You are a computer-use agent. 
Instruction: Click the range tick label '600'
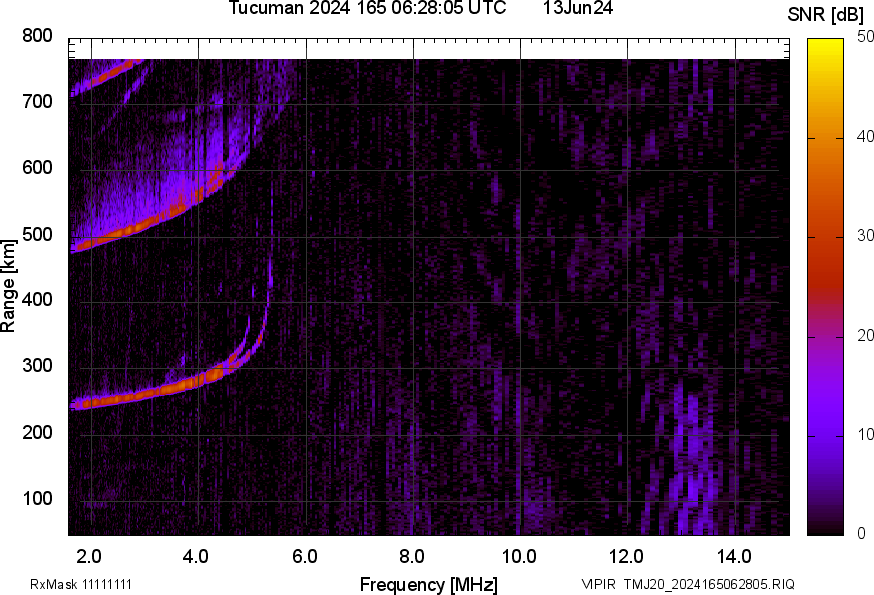point(37,168)
